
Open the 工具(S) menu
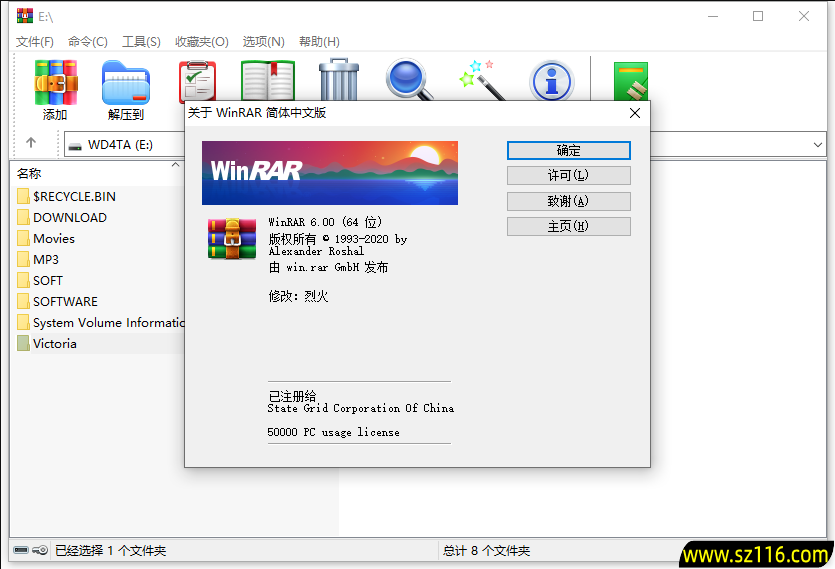(141, 42)
